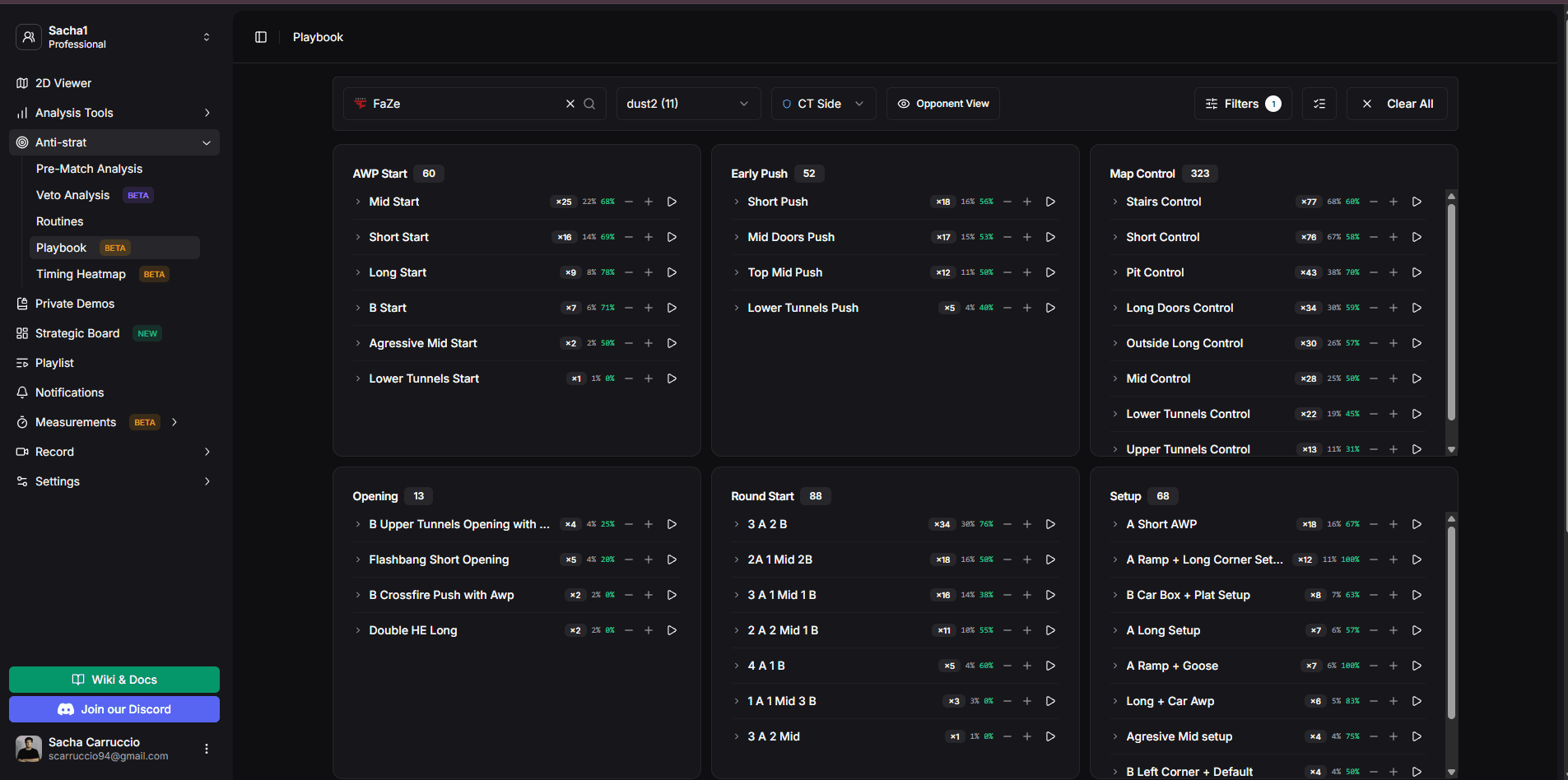The image size is (1568, 780).
Task: Click the Wiki & Docs button
Action: pos(114,680)
